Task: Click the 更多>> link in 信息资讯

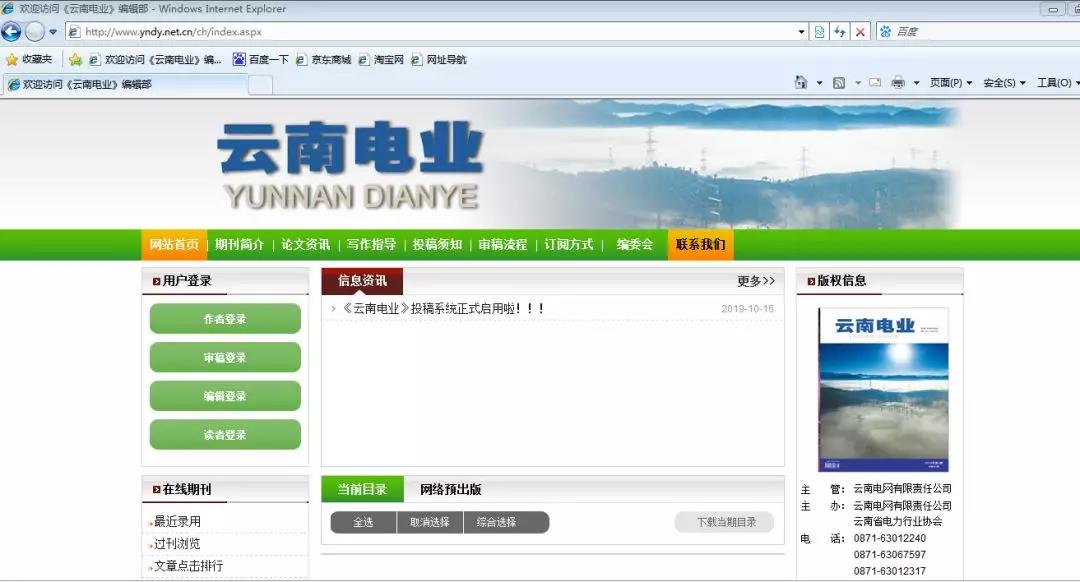Action: click(756, 281)
